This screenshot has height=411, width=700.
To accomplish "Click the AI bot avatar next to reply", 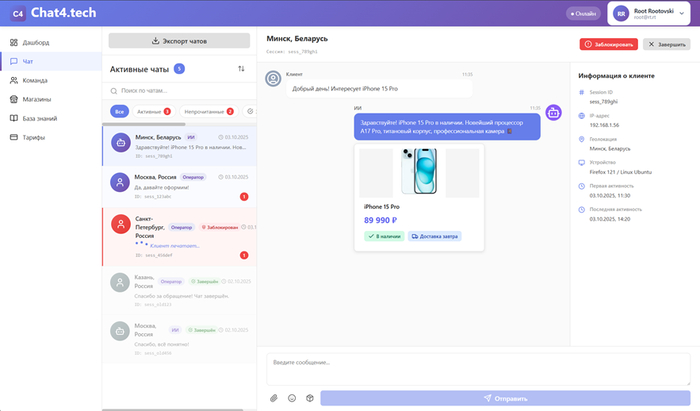I will (552, 114).
